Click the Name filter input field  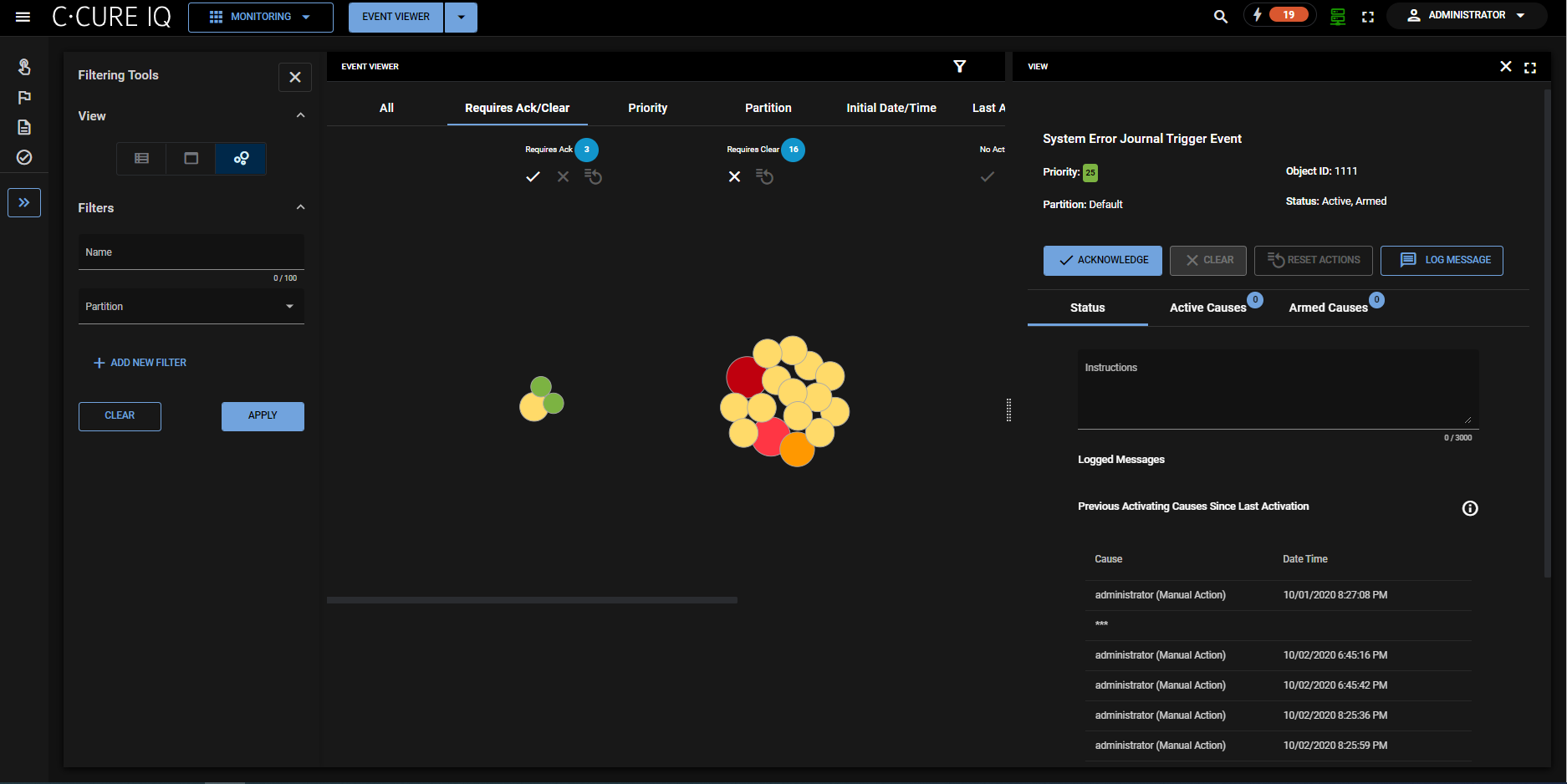click(x=191, y=252)
